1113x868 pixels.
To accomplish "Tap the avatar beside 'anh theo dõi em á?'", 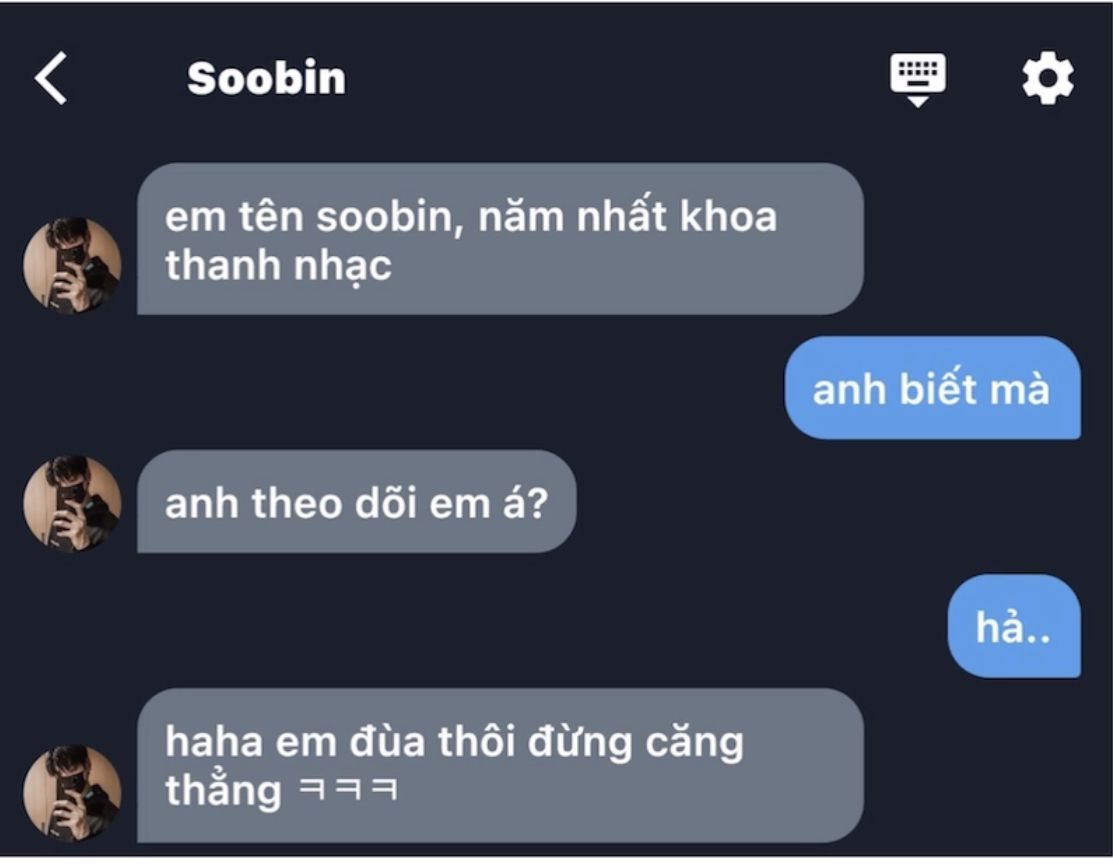I will point(72,503).
